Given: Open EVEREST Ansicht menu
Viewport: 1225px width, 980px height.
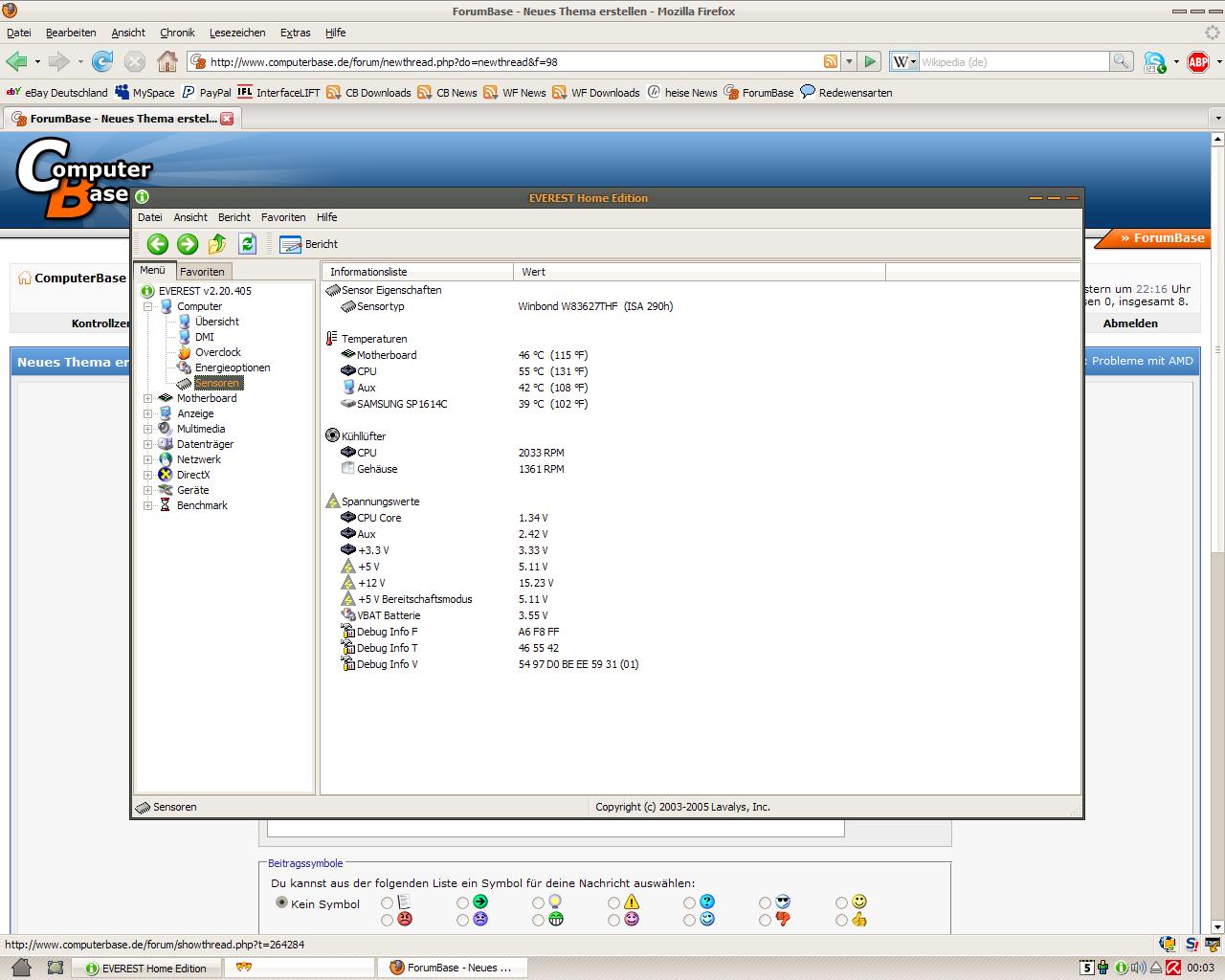Looking at the screenshot, I should pos(190,217).
